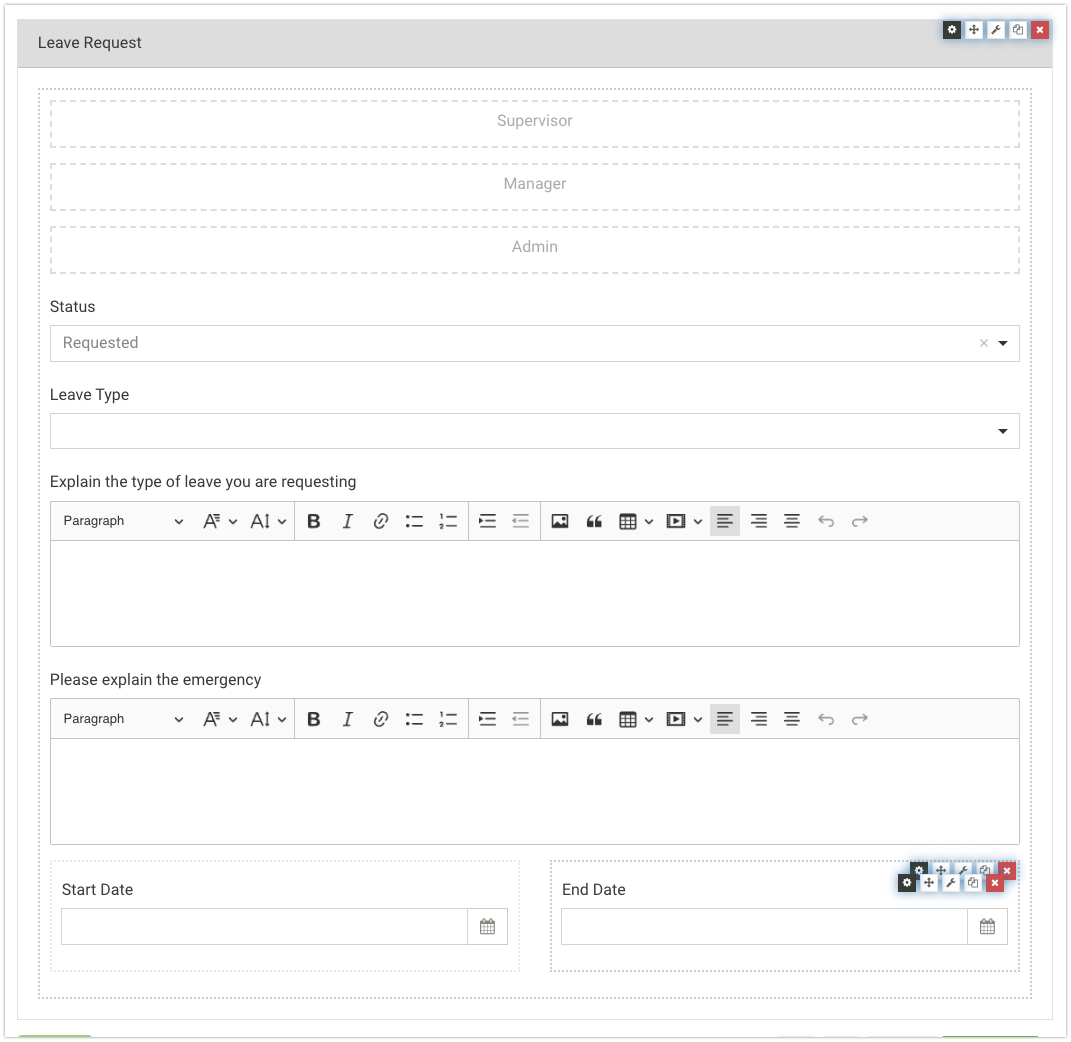This screenshot has width=1071, height=1042.
Task: Clear the Requested status value
Action: (983, 343)
